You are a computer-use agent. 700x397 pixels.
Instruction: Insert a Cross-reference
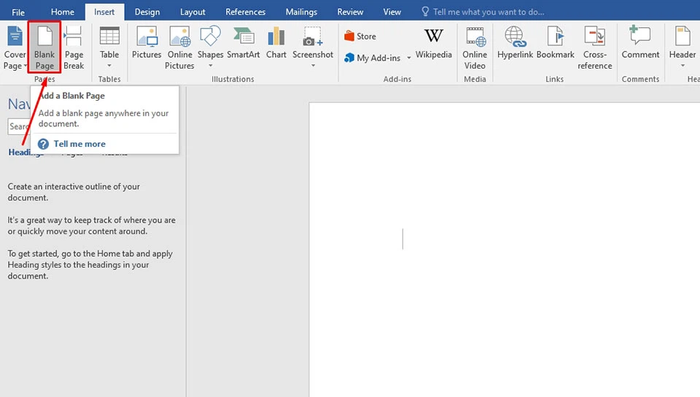pos(595,47)
